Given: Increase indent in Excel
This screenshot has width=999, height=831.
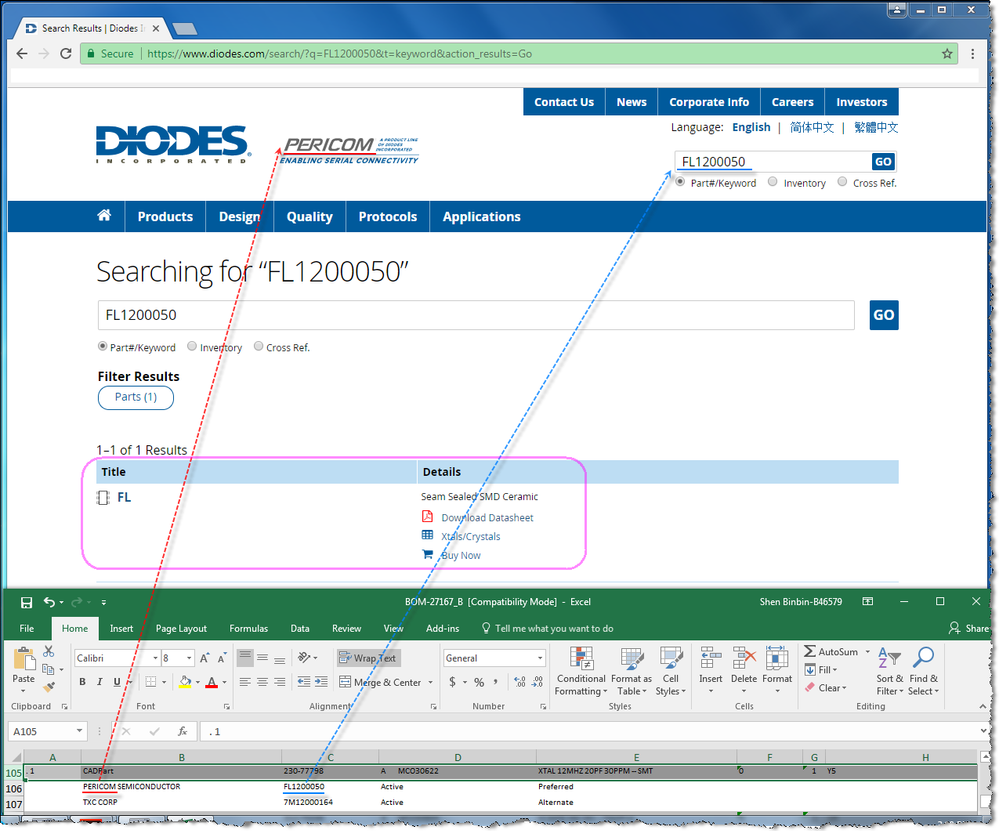Looking at the screenshot, I should (322, 682).
